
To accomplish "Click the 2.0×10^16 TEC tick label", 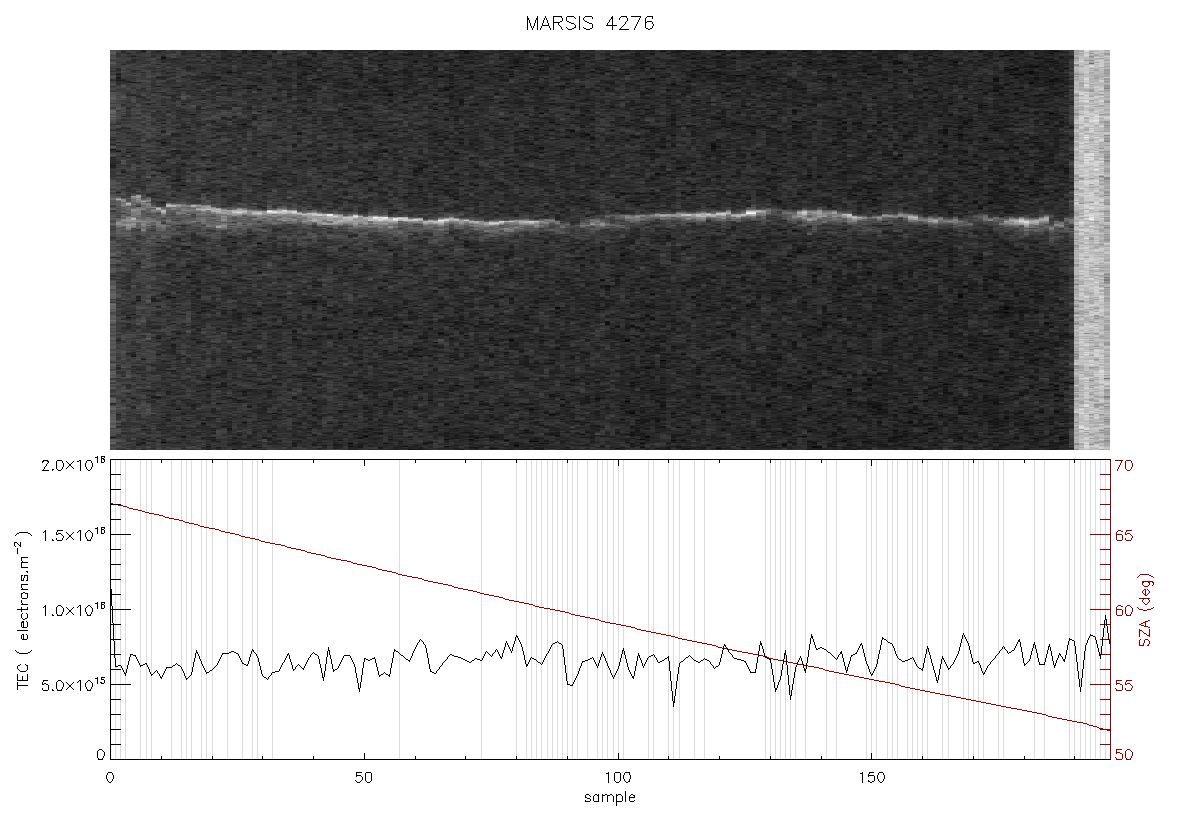I will click(71, 465).
